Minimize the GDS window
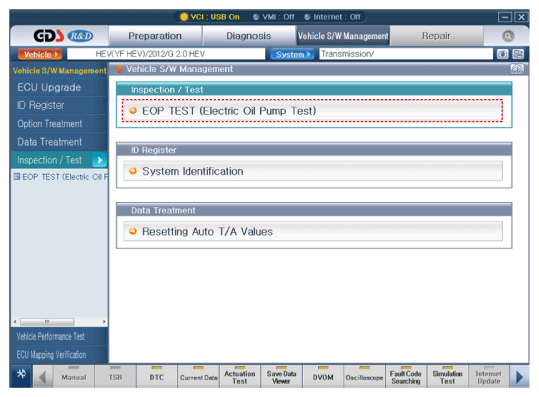 (505, 17)
